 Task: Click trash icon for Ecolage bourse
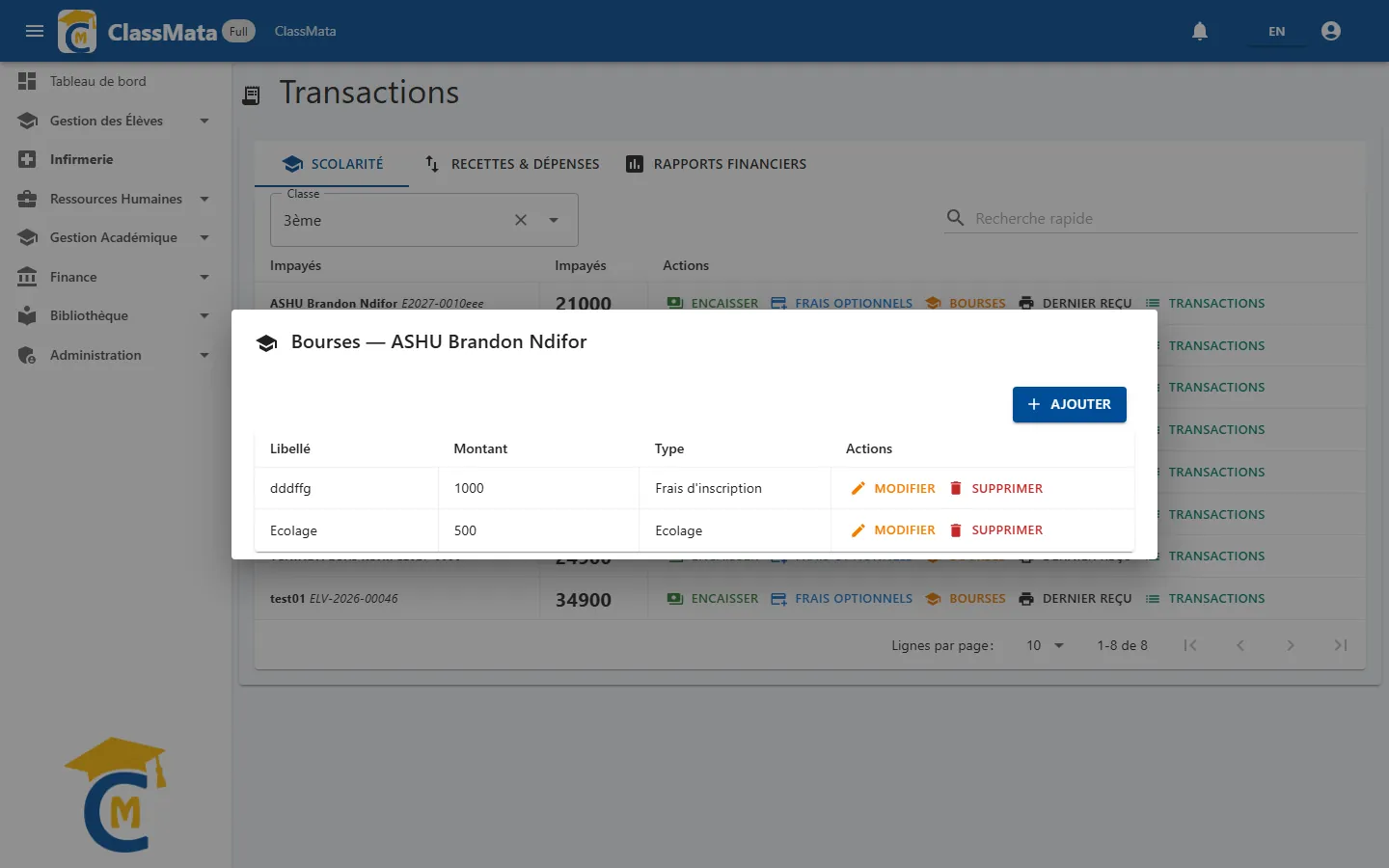(956, 529)
